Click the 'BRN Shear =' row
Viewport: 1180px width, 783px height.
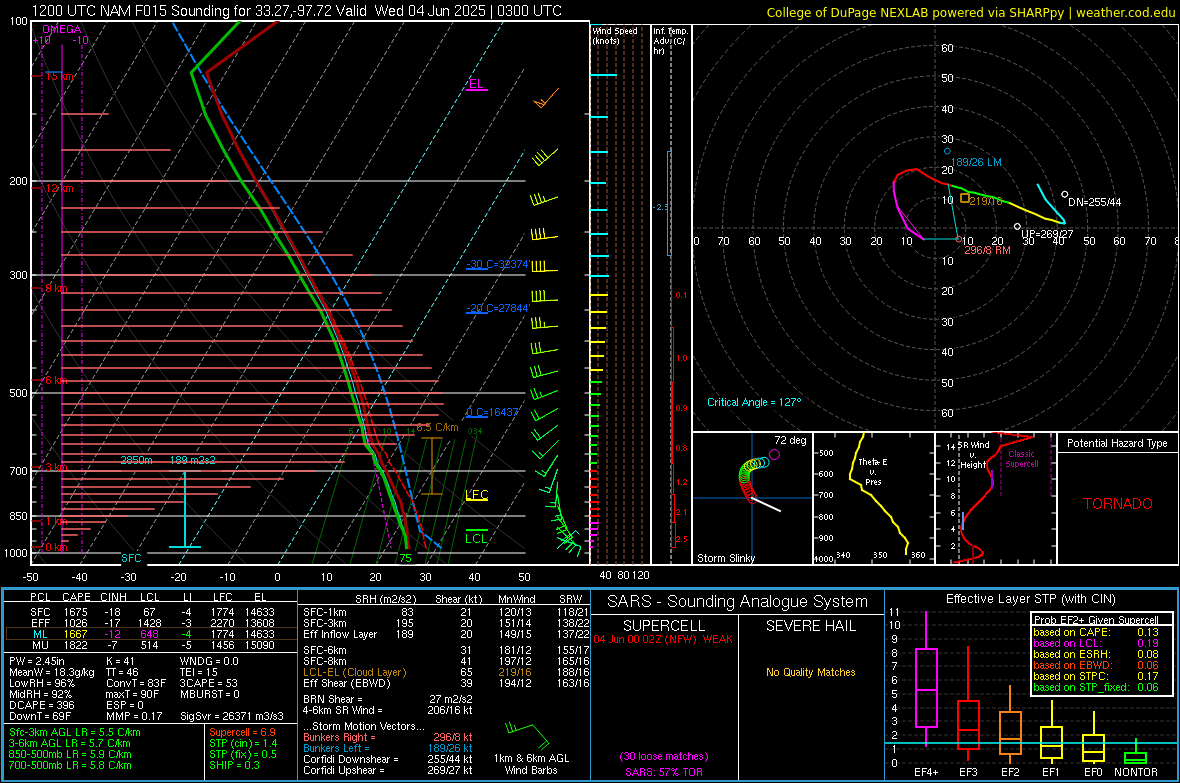[x=387, y=699]
